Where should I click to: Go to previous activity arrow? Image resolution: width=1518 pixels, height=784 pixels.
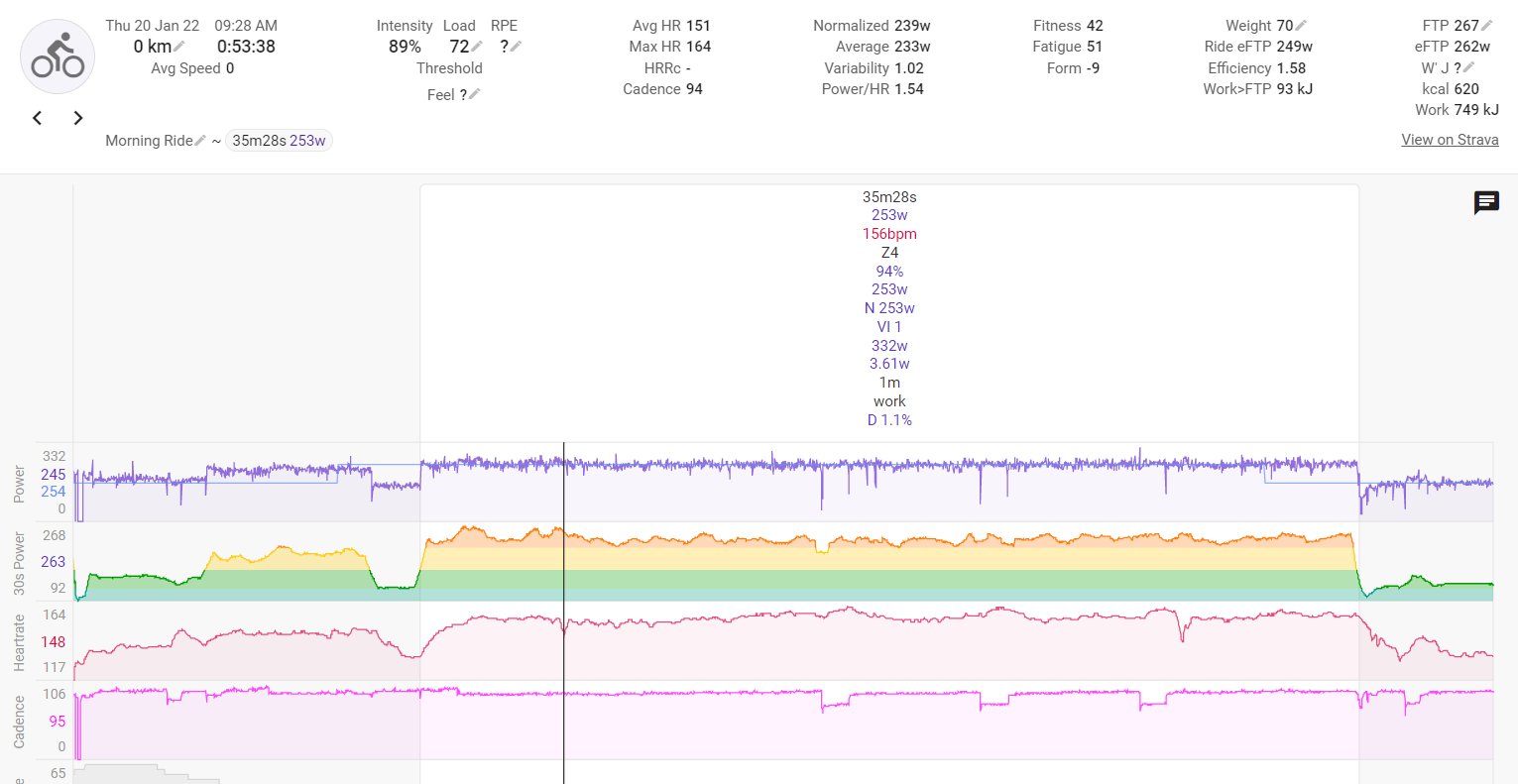pos(38,118)
